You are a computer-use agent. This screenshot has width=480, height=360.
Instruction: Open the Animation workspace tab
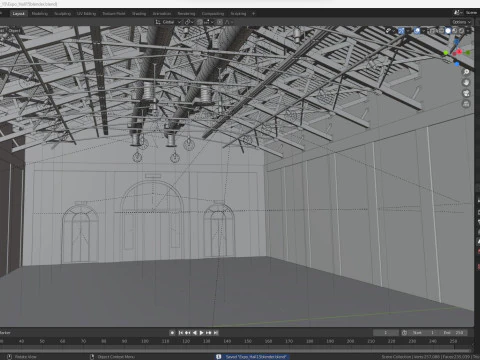162,14
